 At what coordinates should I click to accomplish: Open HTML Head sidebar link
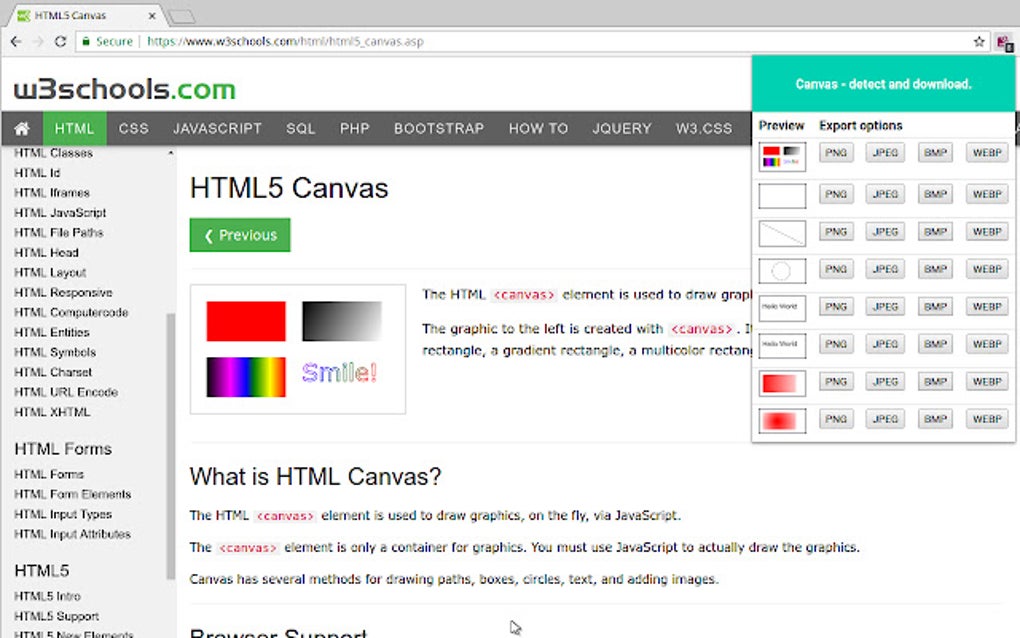point(46,252)
